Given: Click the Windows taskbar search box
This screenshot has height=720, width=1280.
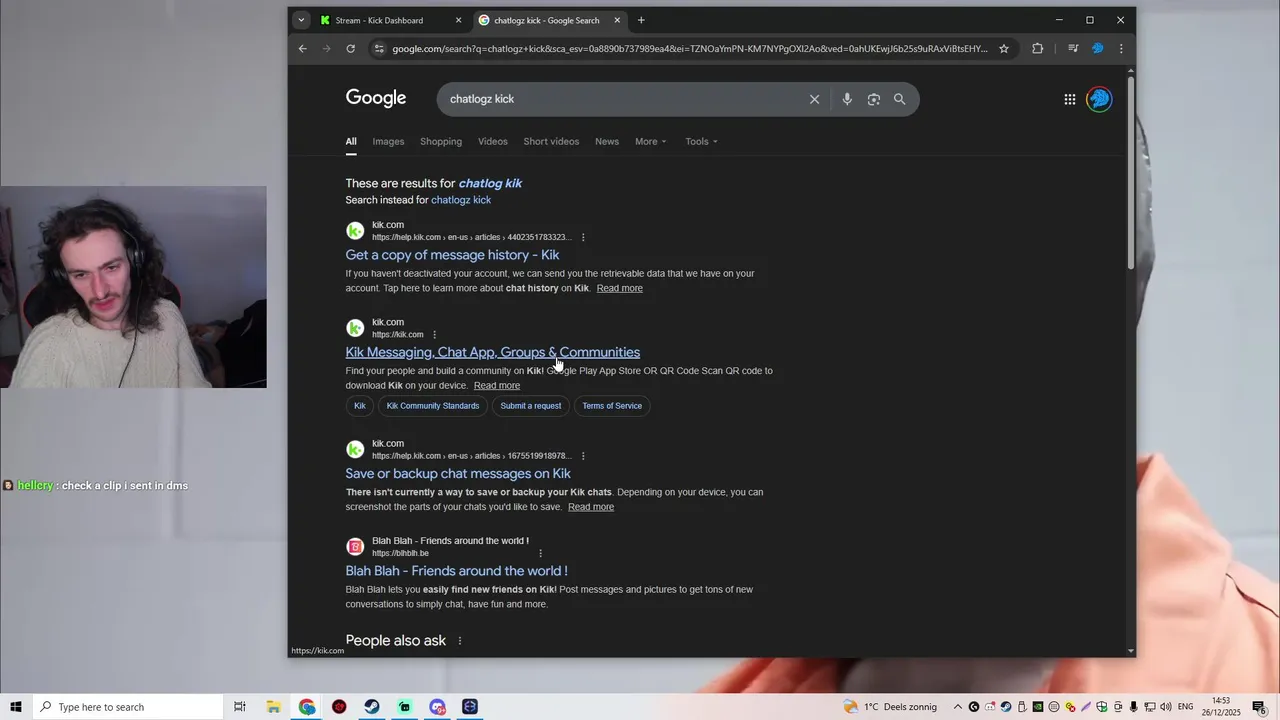Looking at the screenshot, I should point(128,707).
